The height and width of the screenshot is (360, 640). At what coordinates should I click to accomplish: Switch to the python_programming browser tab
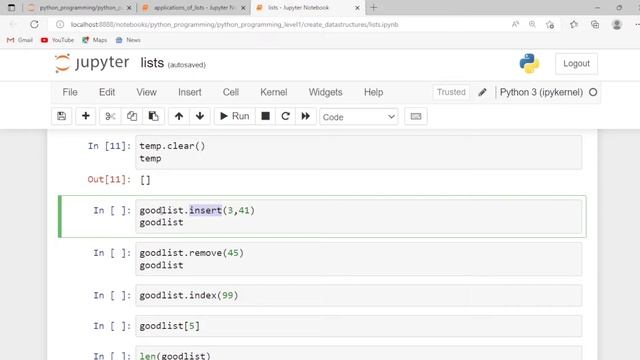(x=80, y=8)
